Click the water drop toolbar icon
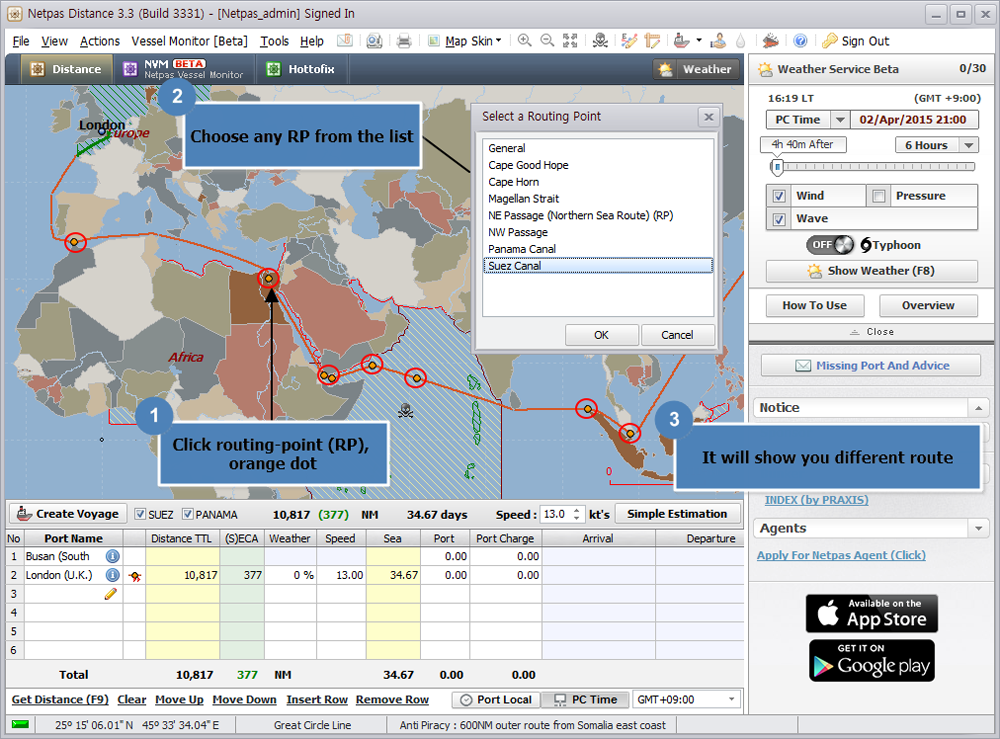The width and height of the screenshot is (1000, 739). pyautogui.click(x=740, y=41)
